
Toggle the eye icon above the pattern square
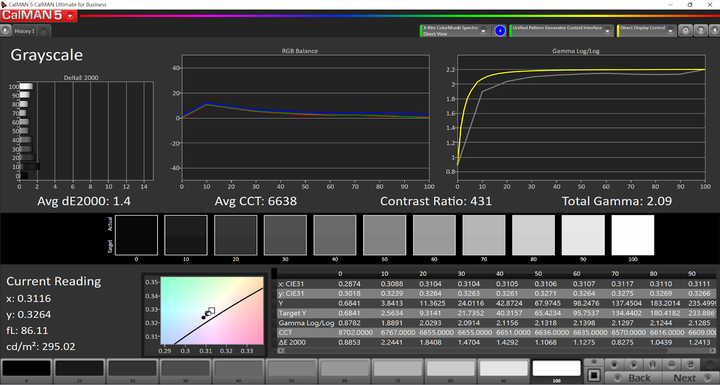[x=593, y=362]
